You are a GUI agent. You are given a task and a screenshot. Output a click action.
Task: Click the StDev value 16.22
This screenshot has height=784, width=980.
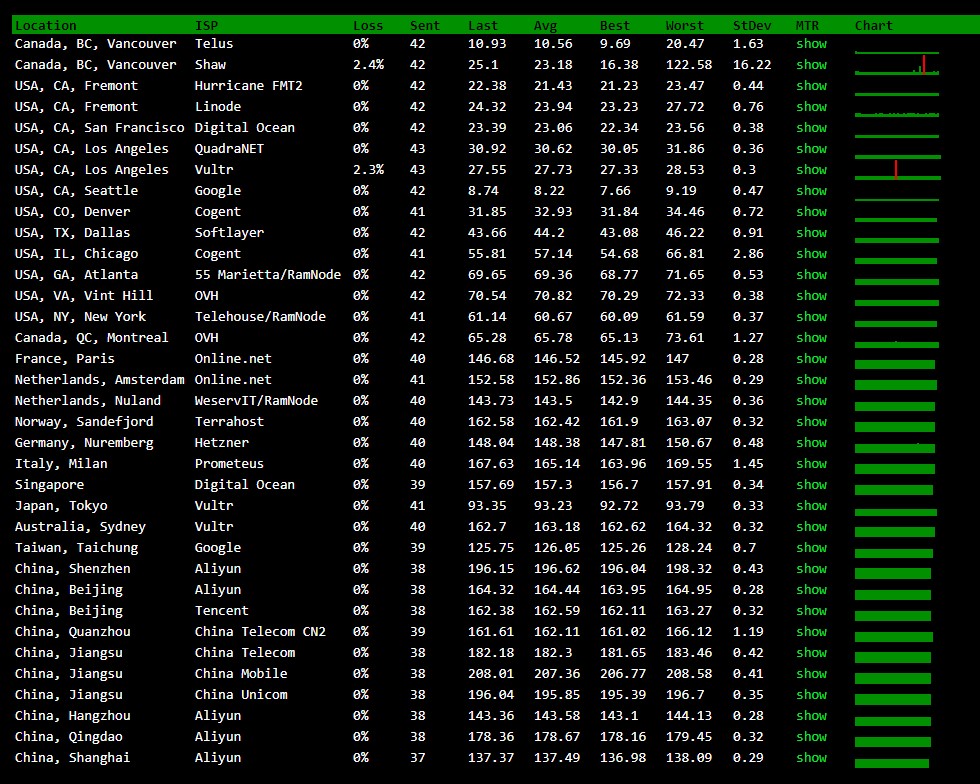pos(752,65)
